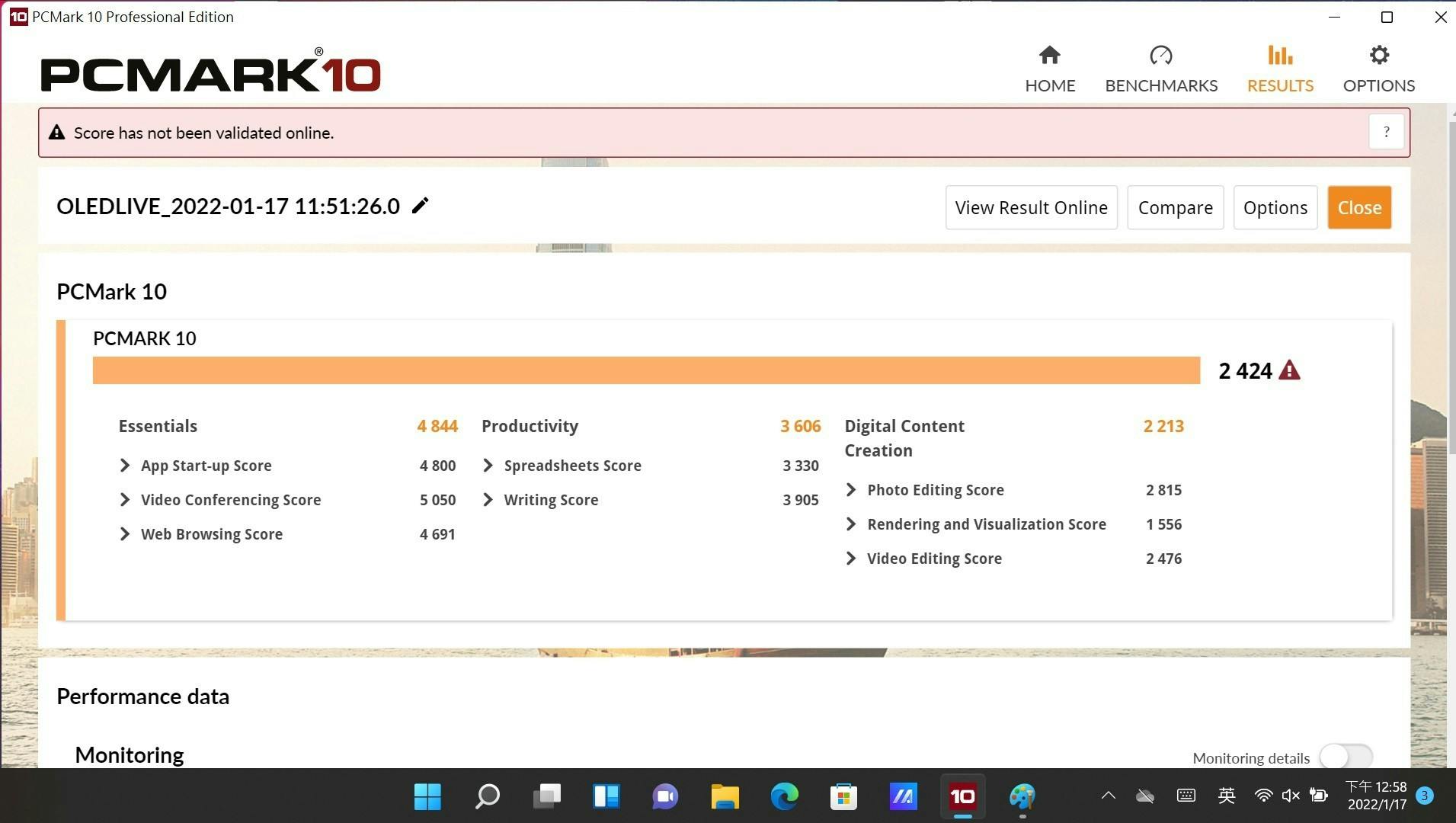The height and width of the screenshot is (823, 1456).
Task: Open File Explorer from taskbar
Action: [725, 796]
